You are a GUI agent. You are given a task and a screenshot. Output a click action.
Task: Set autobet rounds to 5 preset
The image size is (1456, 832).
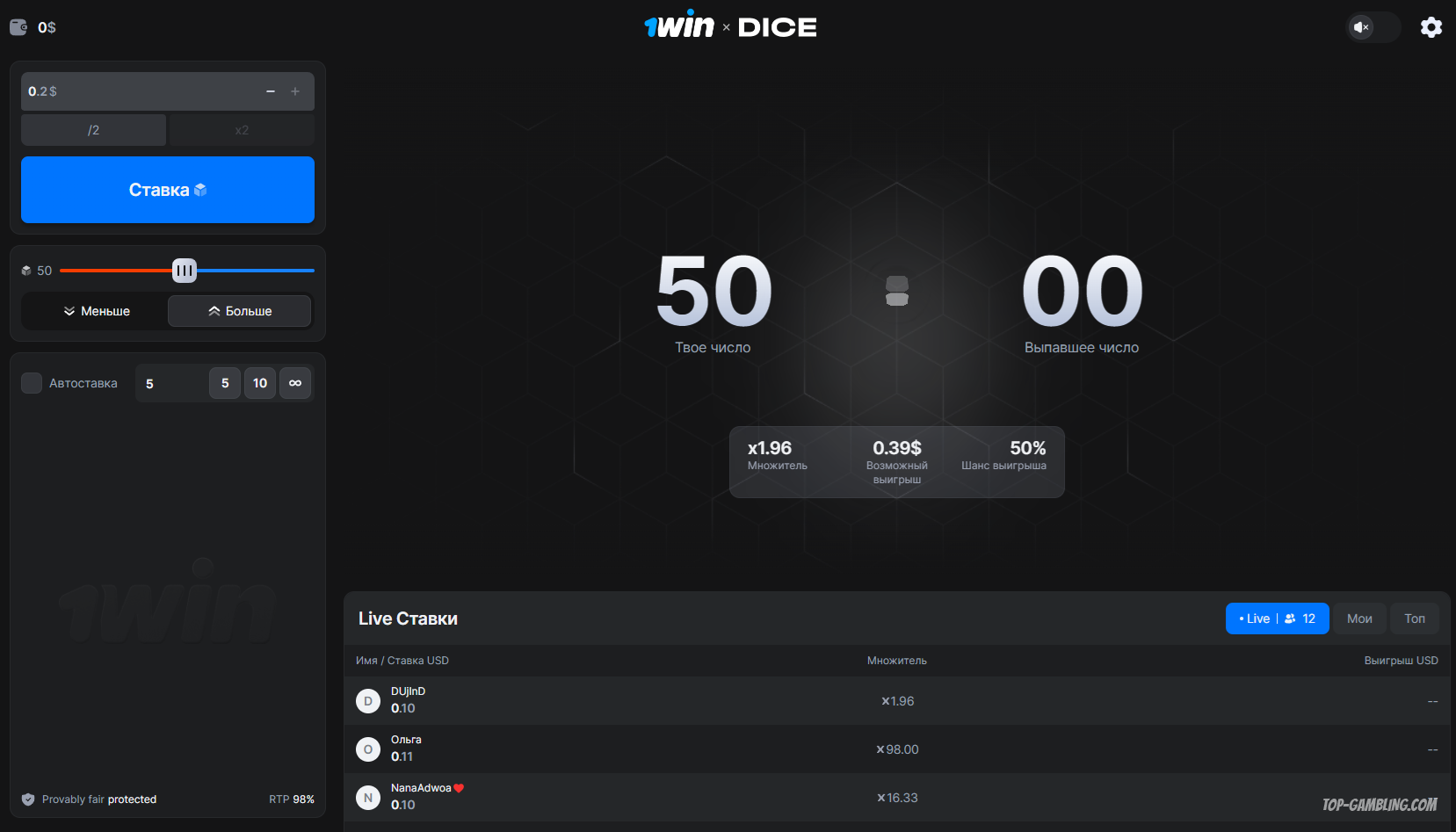coord(225,383)
